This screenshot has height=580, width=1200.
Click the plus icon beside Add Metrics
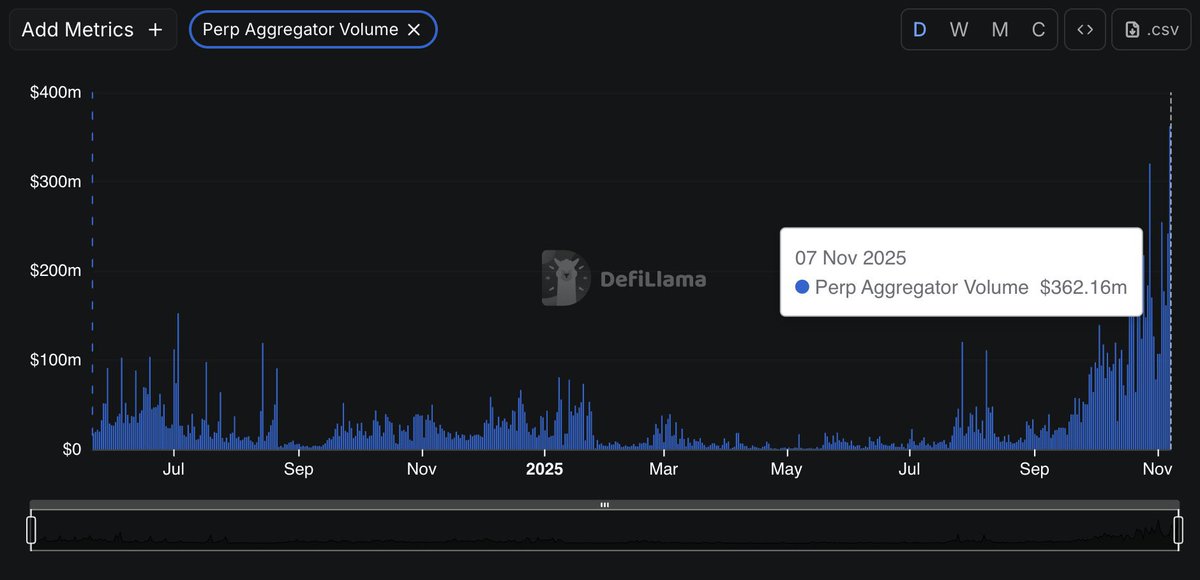(x=155, y=30)
